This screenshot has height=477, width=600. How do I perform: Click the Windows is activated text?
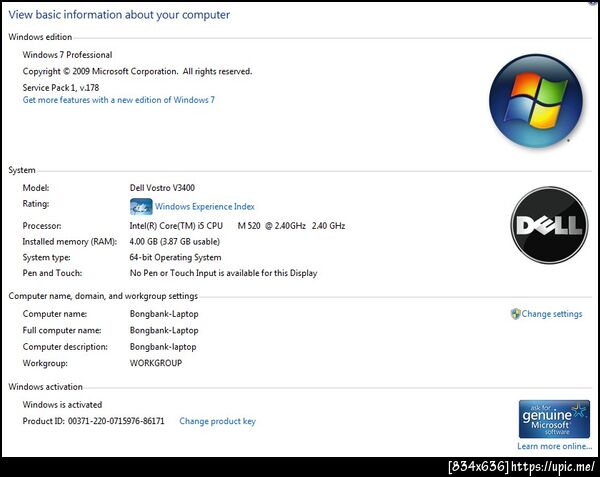[x=62, y=405]
